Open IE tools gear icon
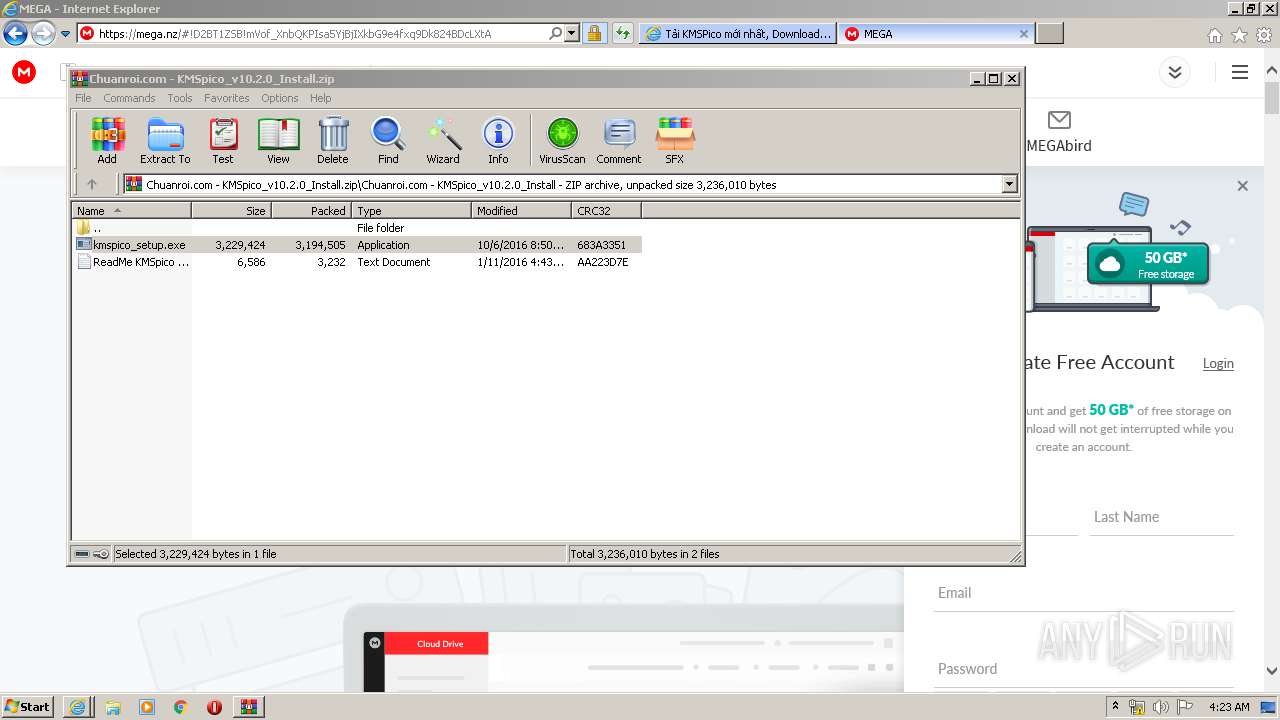Screen dimensions: 1280x720 [x=1264, y=35]
